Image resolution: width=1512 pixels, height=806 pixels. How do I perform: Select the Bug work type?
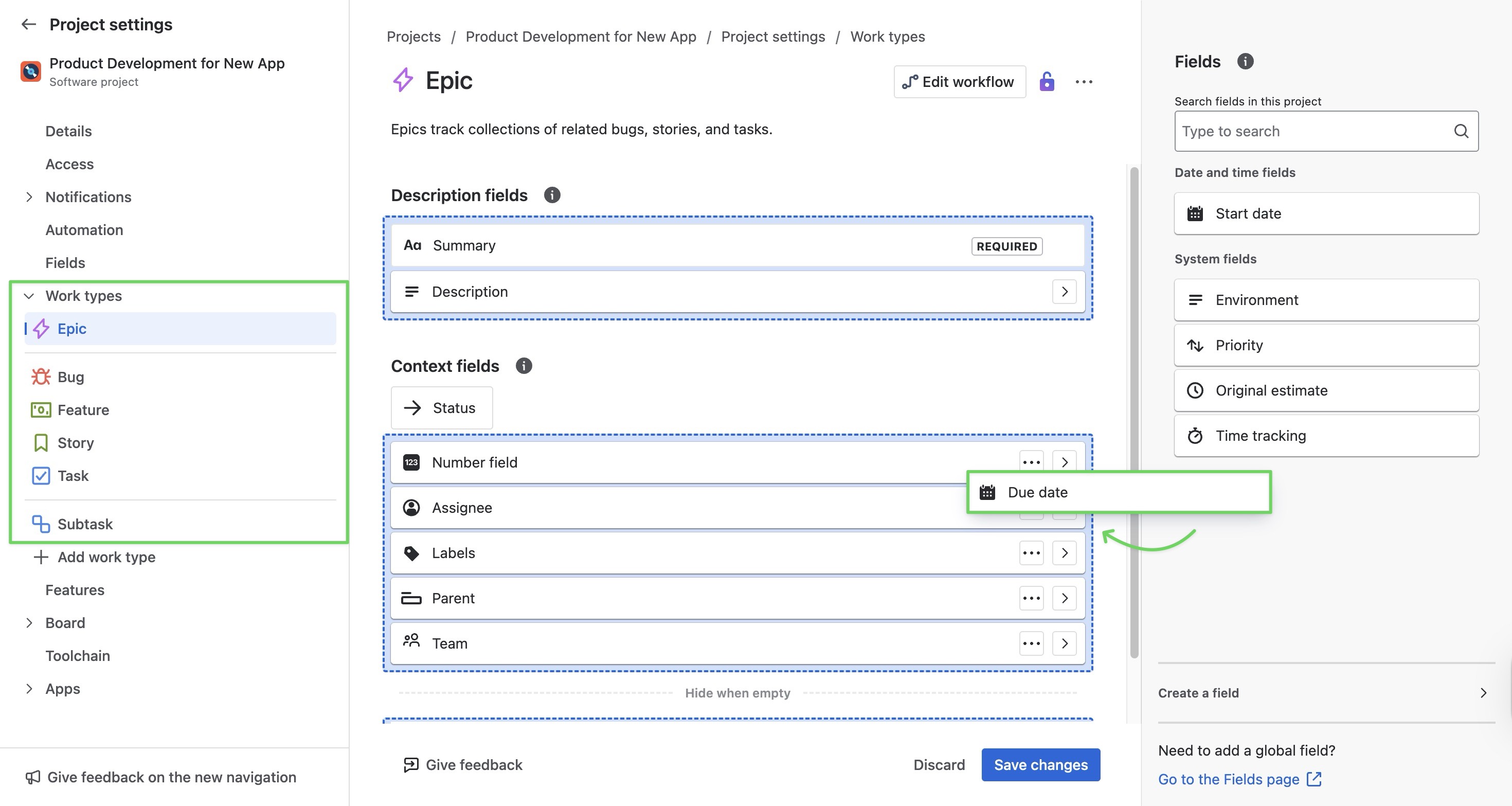click(x=70, y=377)
